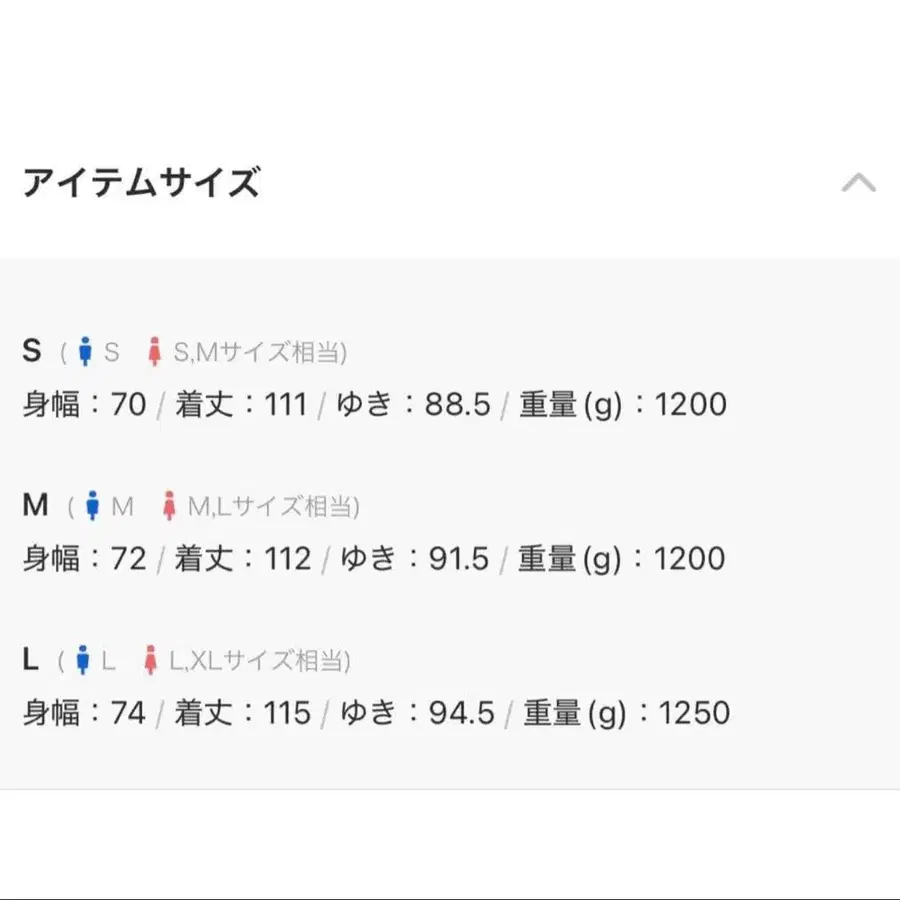
Task: Click the red women's icon in S row
Action: [x=154, y=351]
